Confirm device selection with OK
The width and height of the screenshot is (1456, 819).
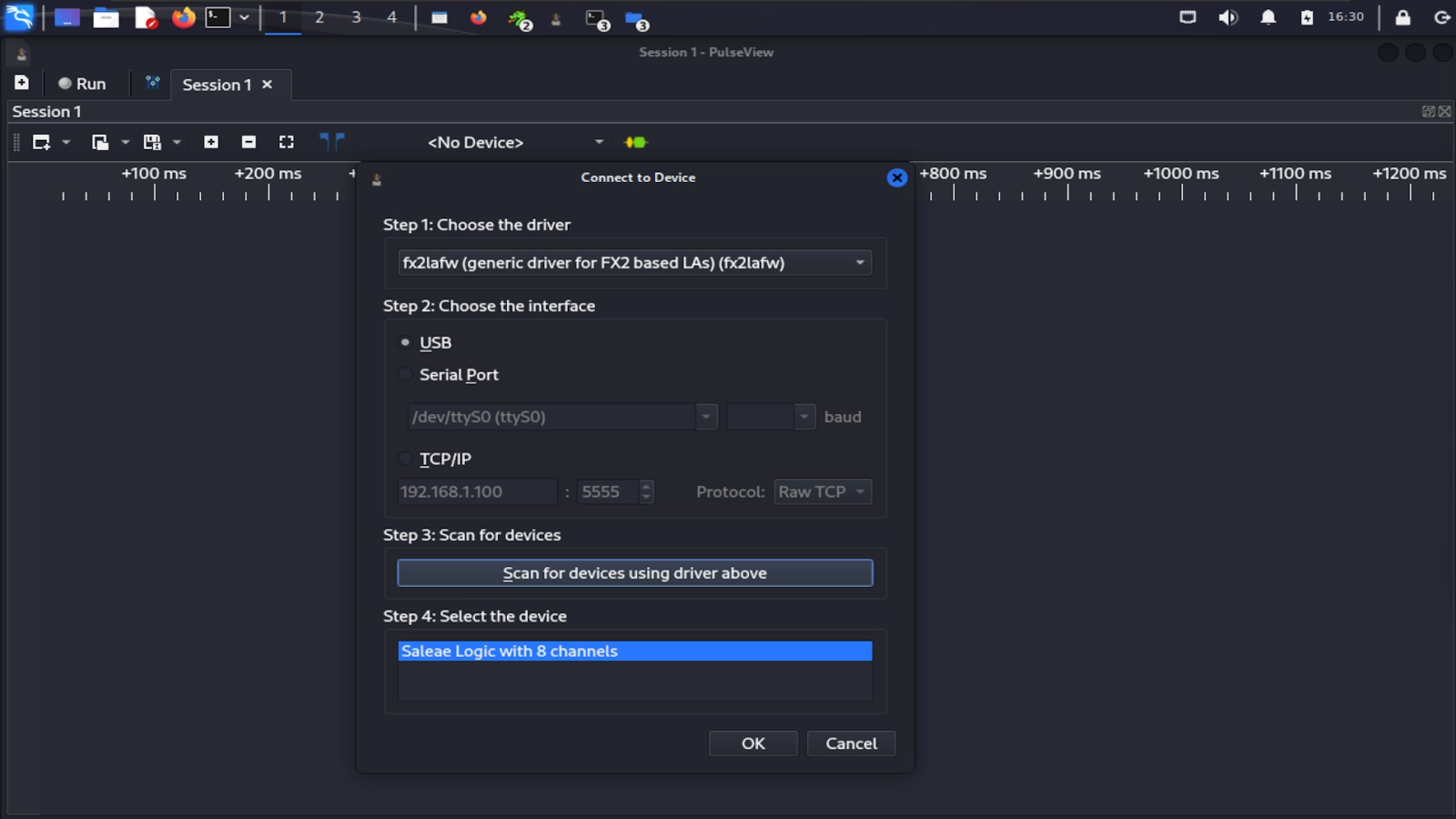pos(753,743)
